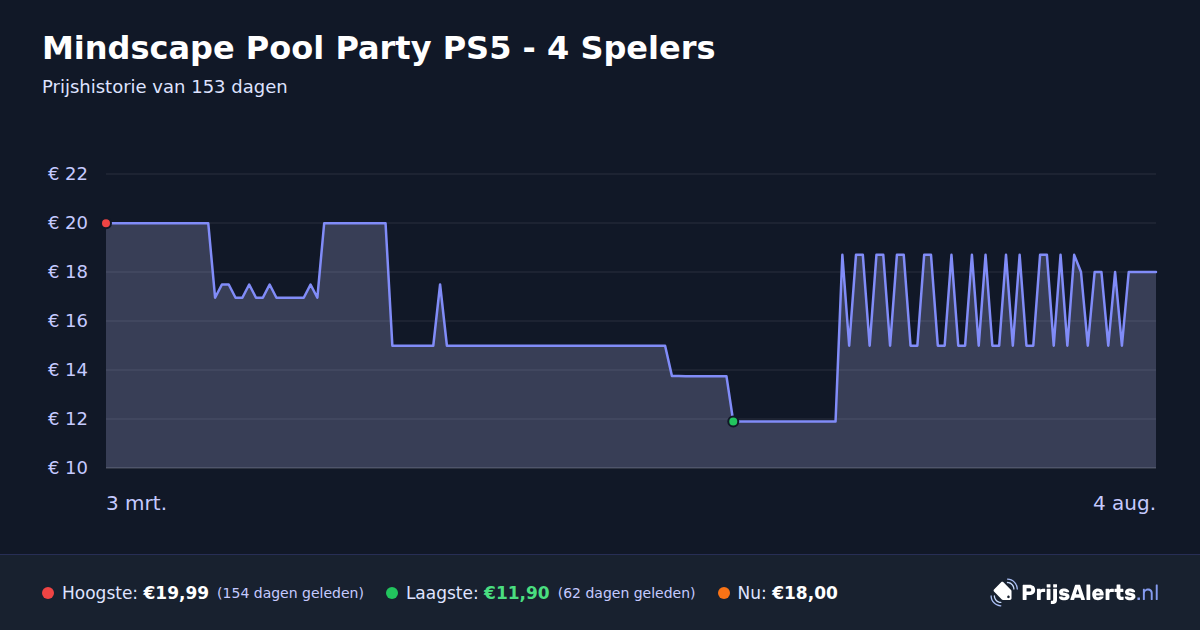1200x630 pixels.
Task: Click the € 14 axis label
Action: 68,370
